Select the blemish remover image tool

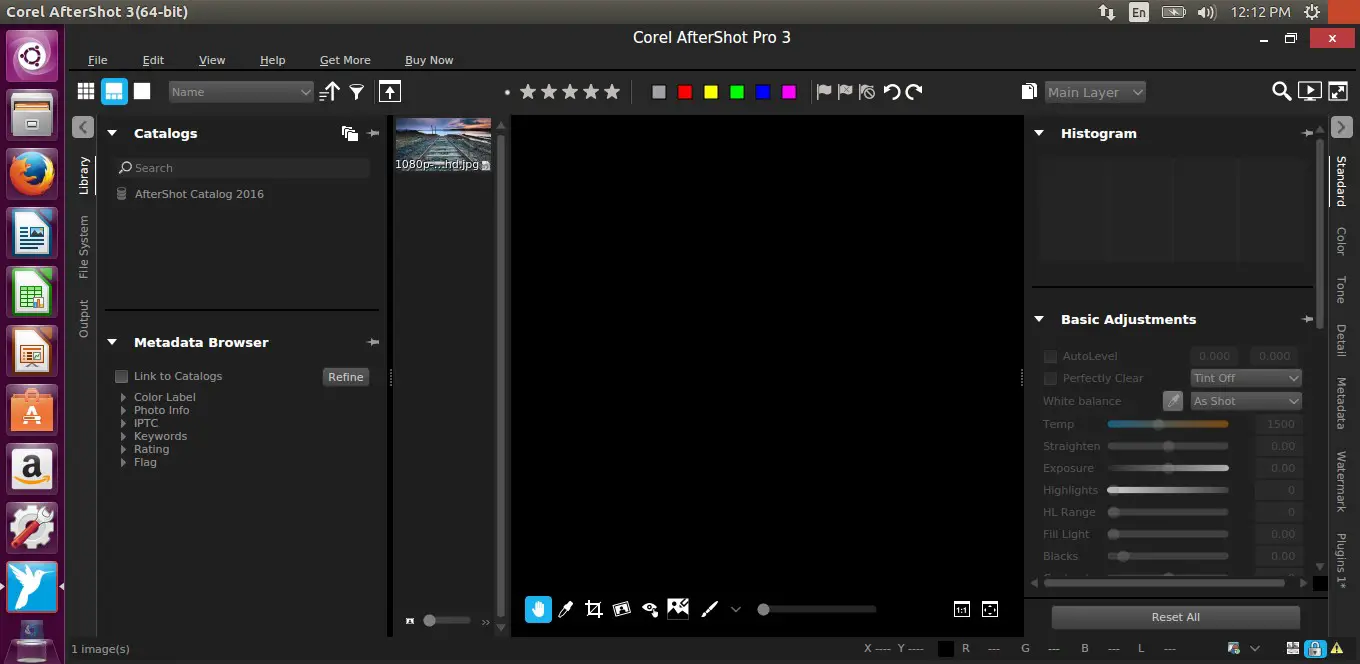pos(678,608)
